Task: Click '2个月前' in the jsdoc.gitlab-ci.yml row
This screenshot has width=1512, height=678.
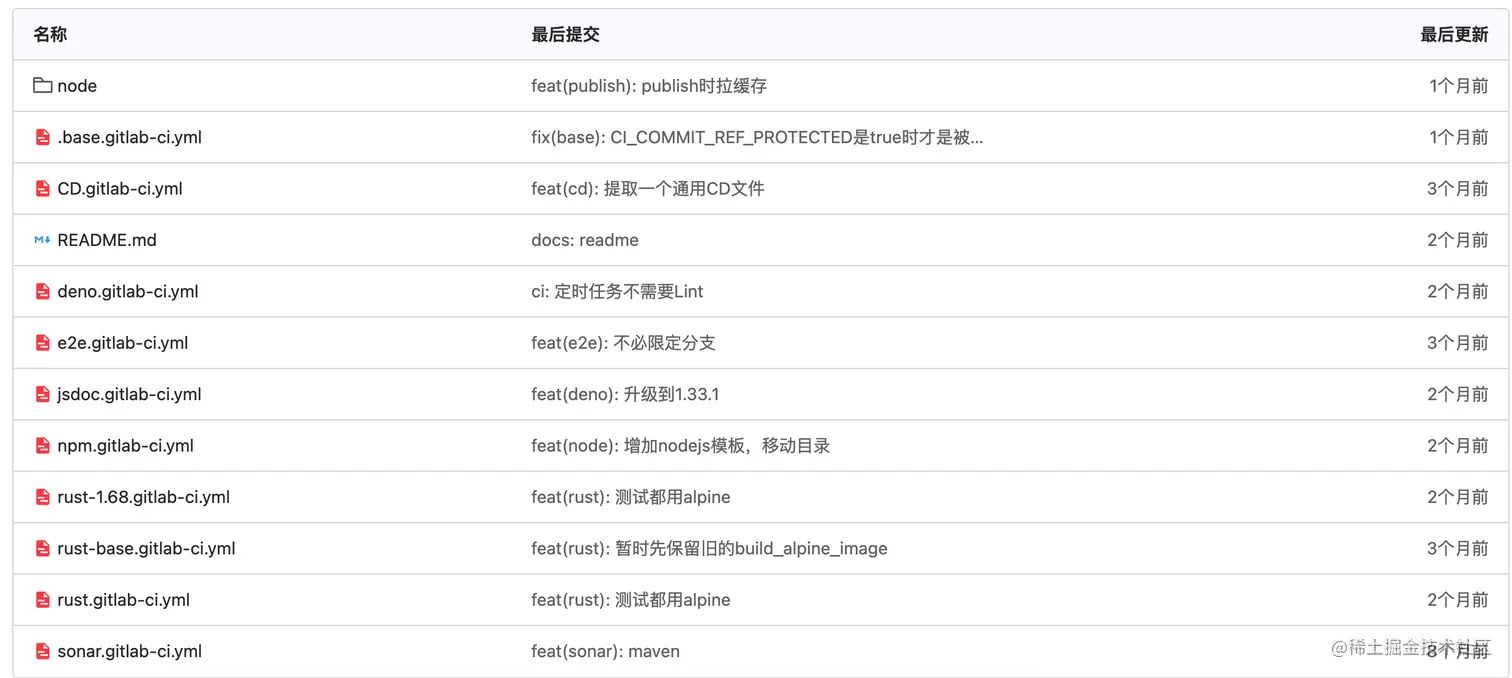Action: [x=1458, y=394]
